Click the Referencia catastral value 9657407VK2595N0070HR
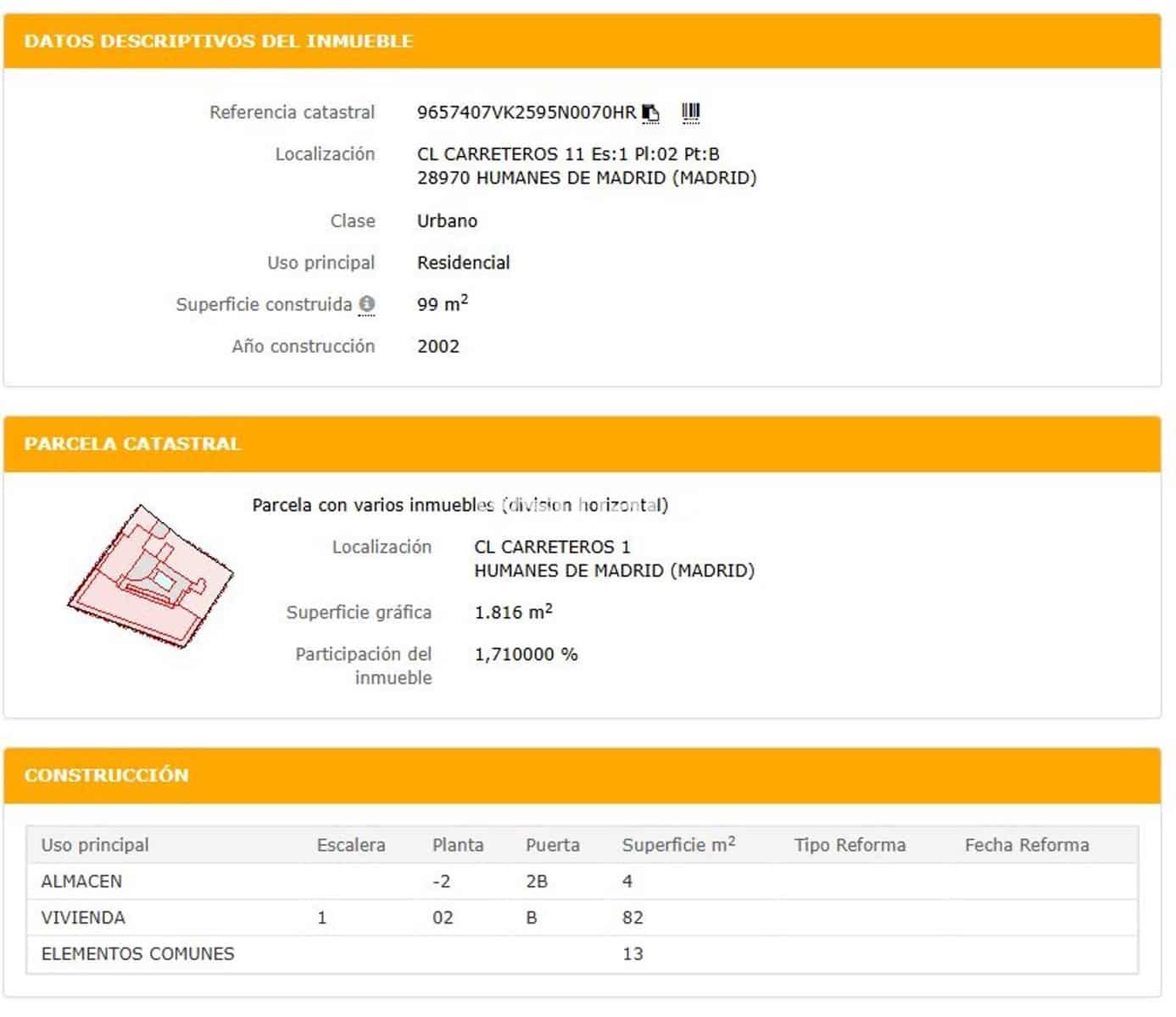 527,111
